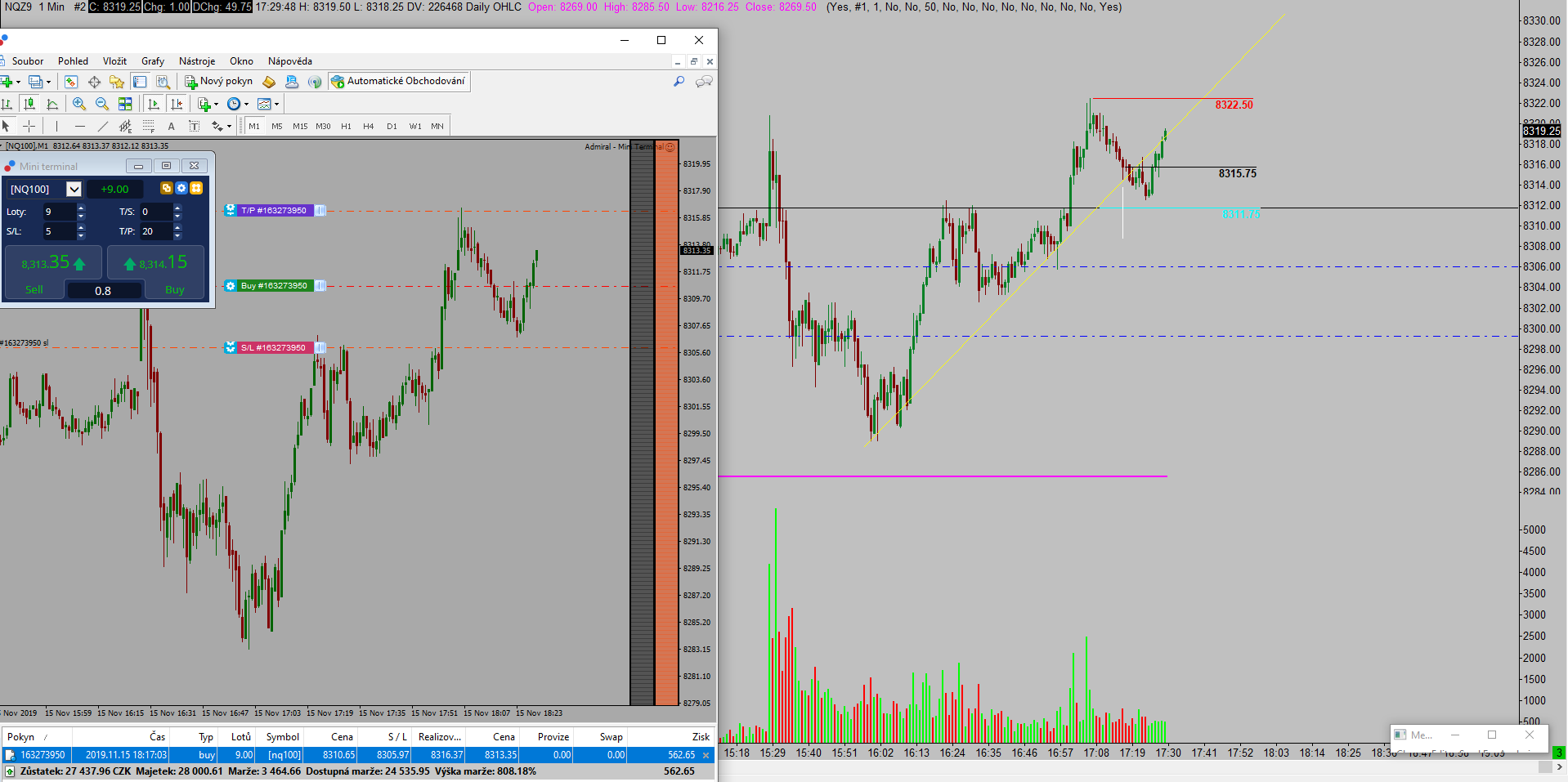Open Mini terminal blue settings gear
The width and height of the screenshot is (1568, 782).
[x=181, y=188]
